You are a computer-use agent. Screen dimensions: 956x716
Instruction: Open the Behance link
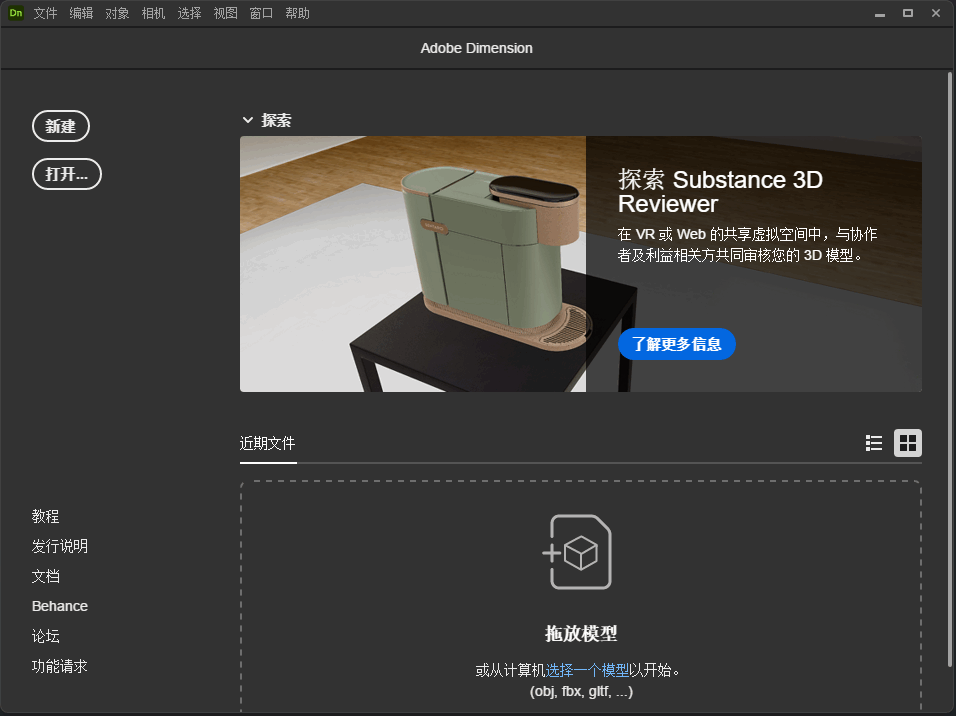(59, 606)
